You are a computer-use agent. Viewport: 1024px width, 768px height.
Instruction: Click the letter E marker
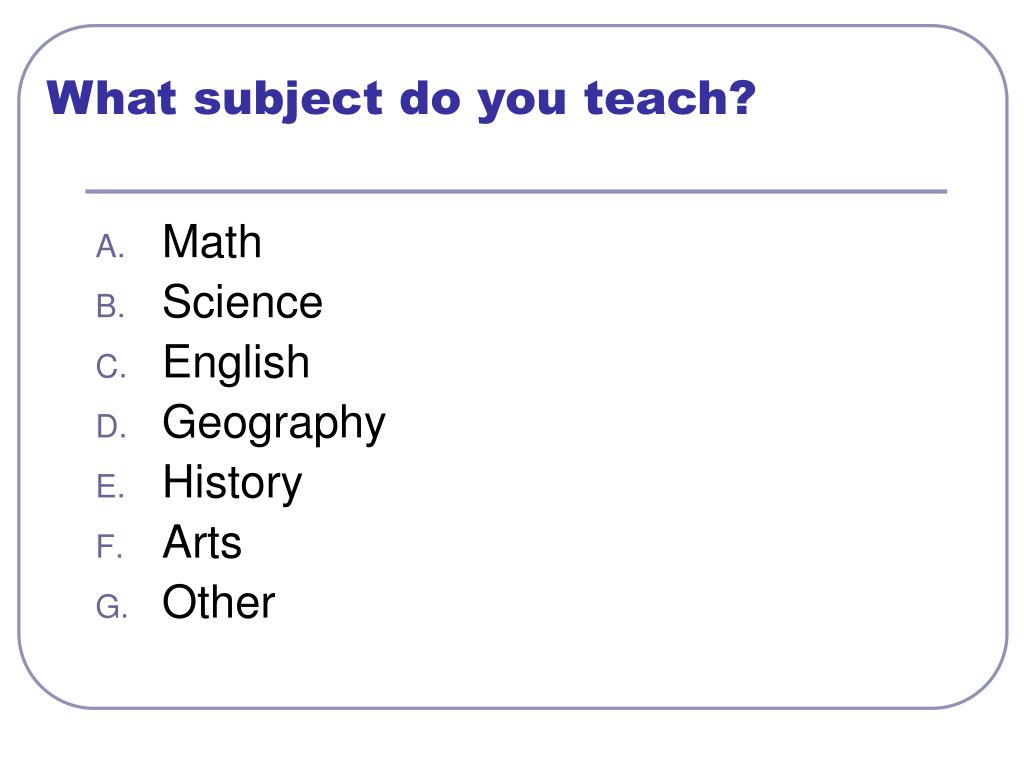(x=110, y=487)
